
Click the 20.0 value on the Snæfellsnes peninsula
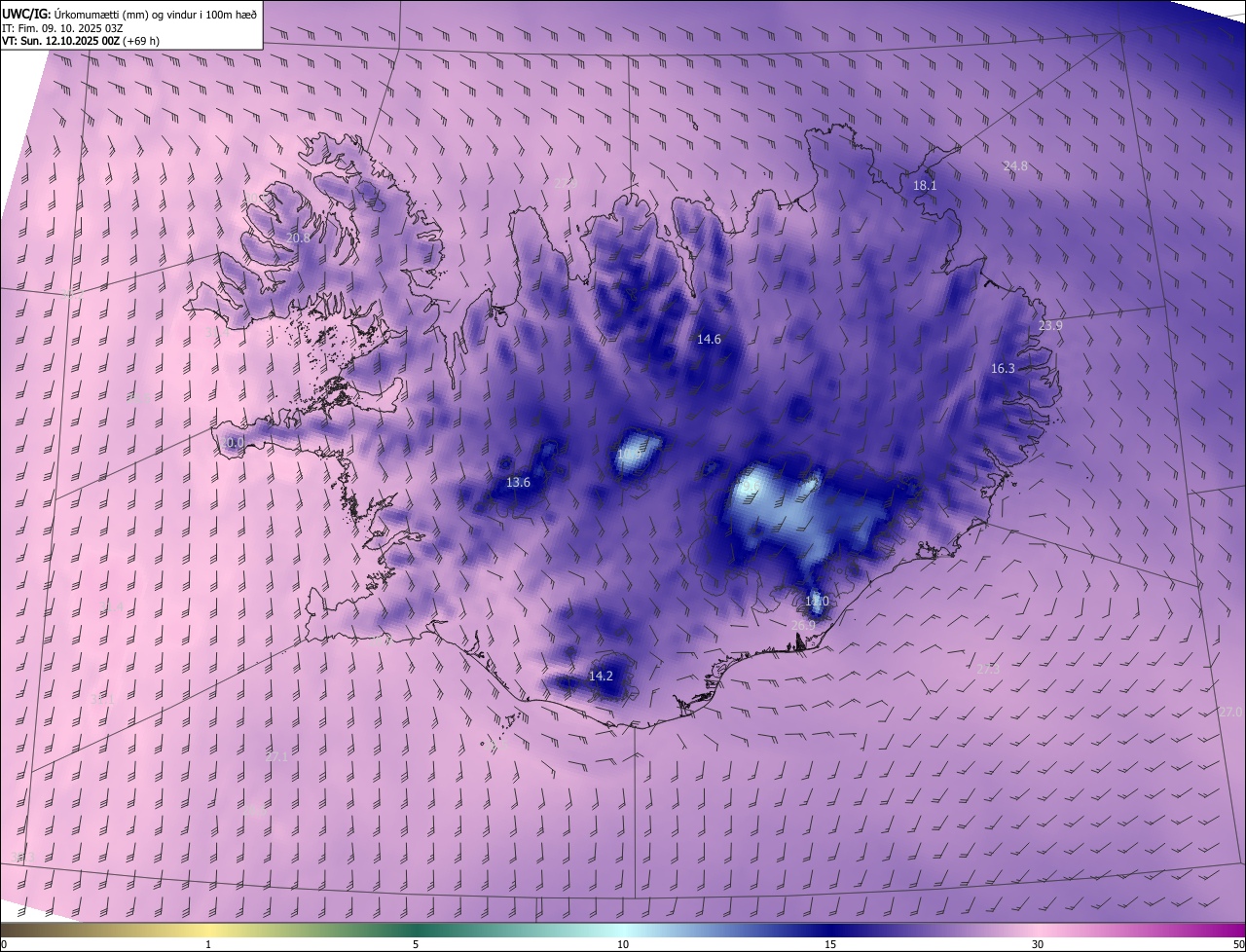(x=231, y=443)
